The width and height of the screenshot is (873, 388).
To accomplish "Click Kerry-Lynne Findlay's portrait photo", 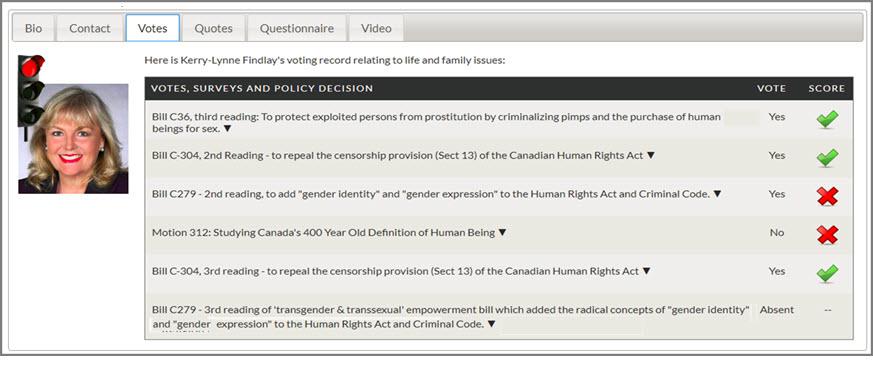I will (x=73, y=139).
